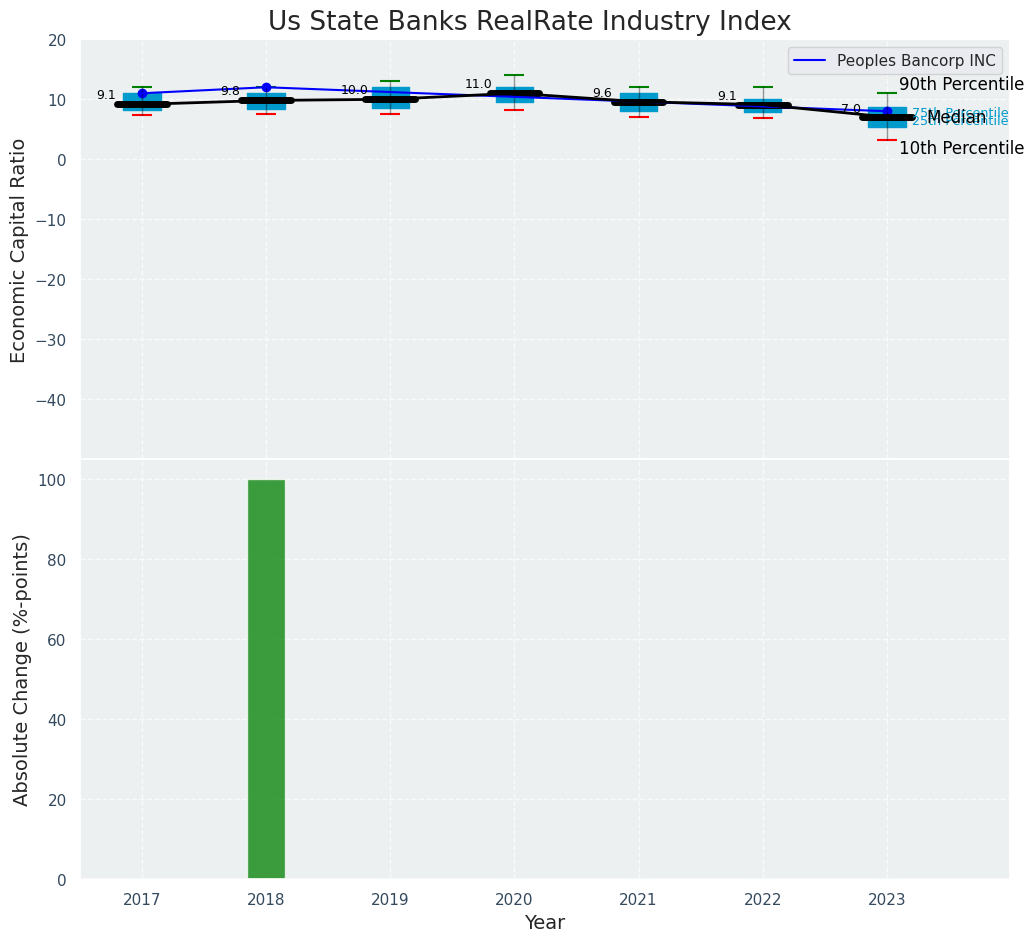Select the 10th Percentile annotation
This screenshot has width=1034, height=942.
click(961, 149)
